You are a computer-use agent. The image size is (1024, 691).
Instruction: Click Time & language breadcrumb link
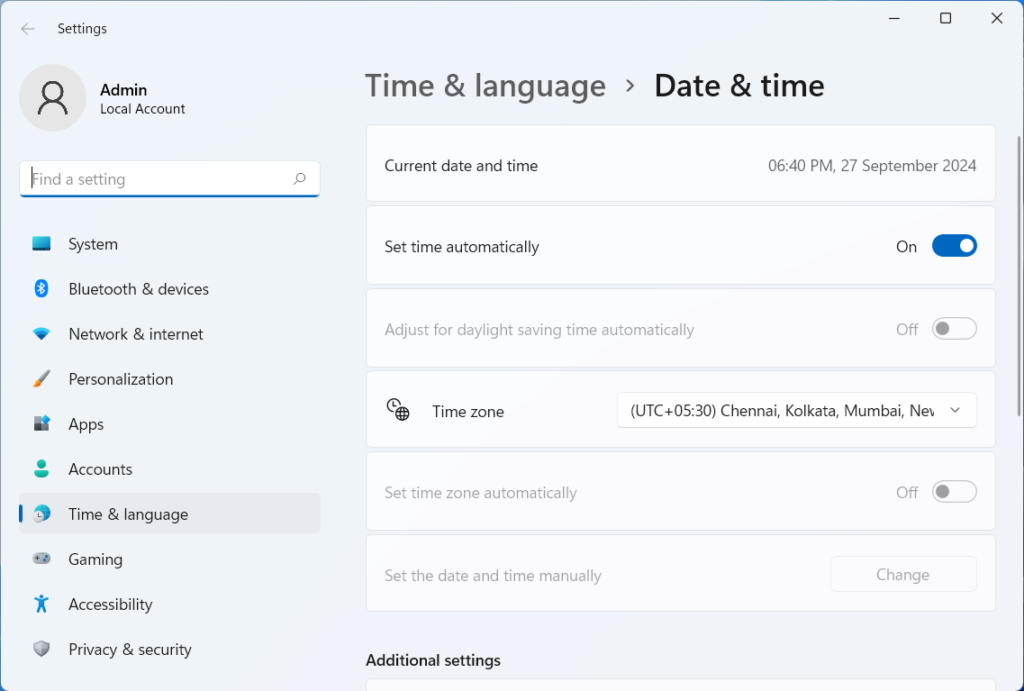point(485,86)
